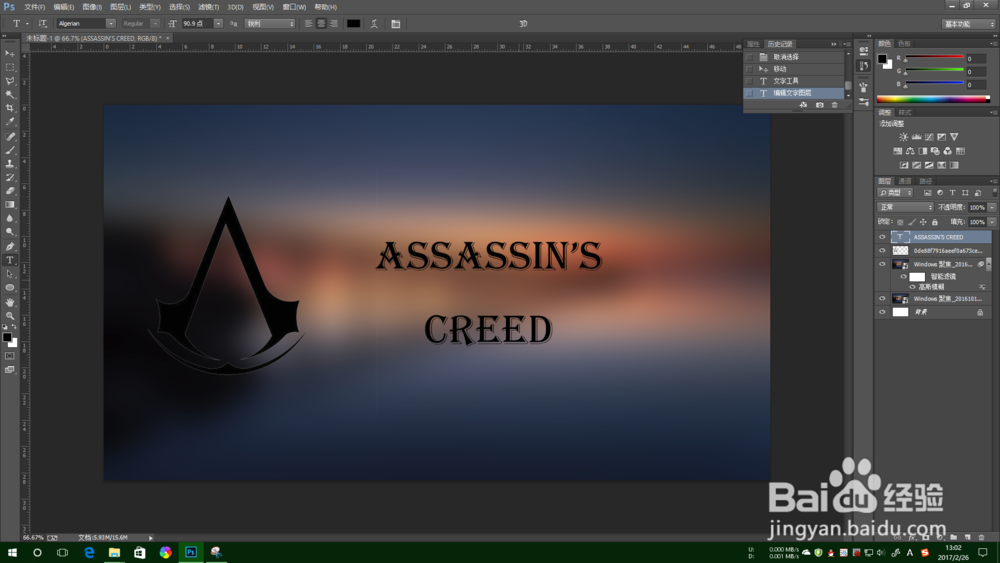Hide the 0de88f7916aeef0a673ce layer
The image size is (1000, 563).
883,251
